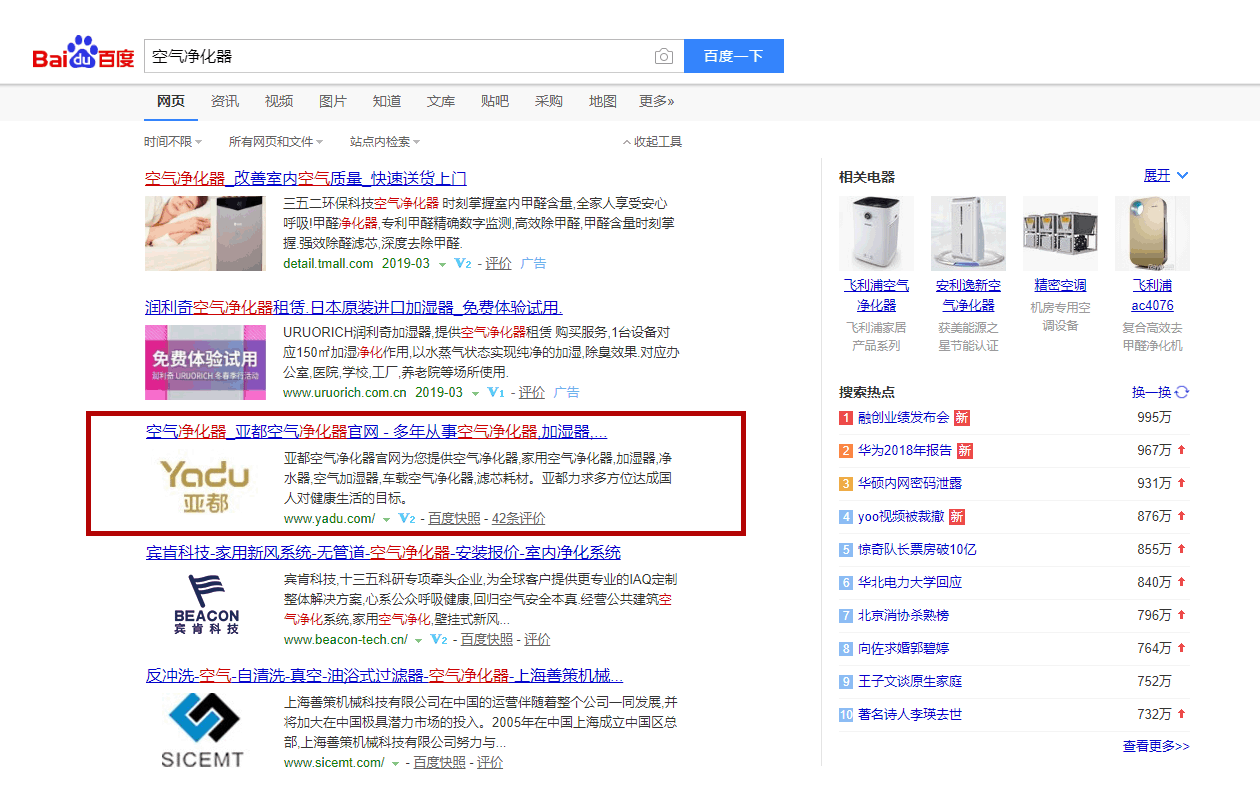This screenshot has width=1260, height=809.
Task: Switch to the 资讯 tab
Action: click(225, 101)
